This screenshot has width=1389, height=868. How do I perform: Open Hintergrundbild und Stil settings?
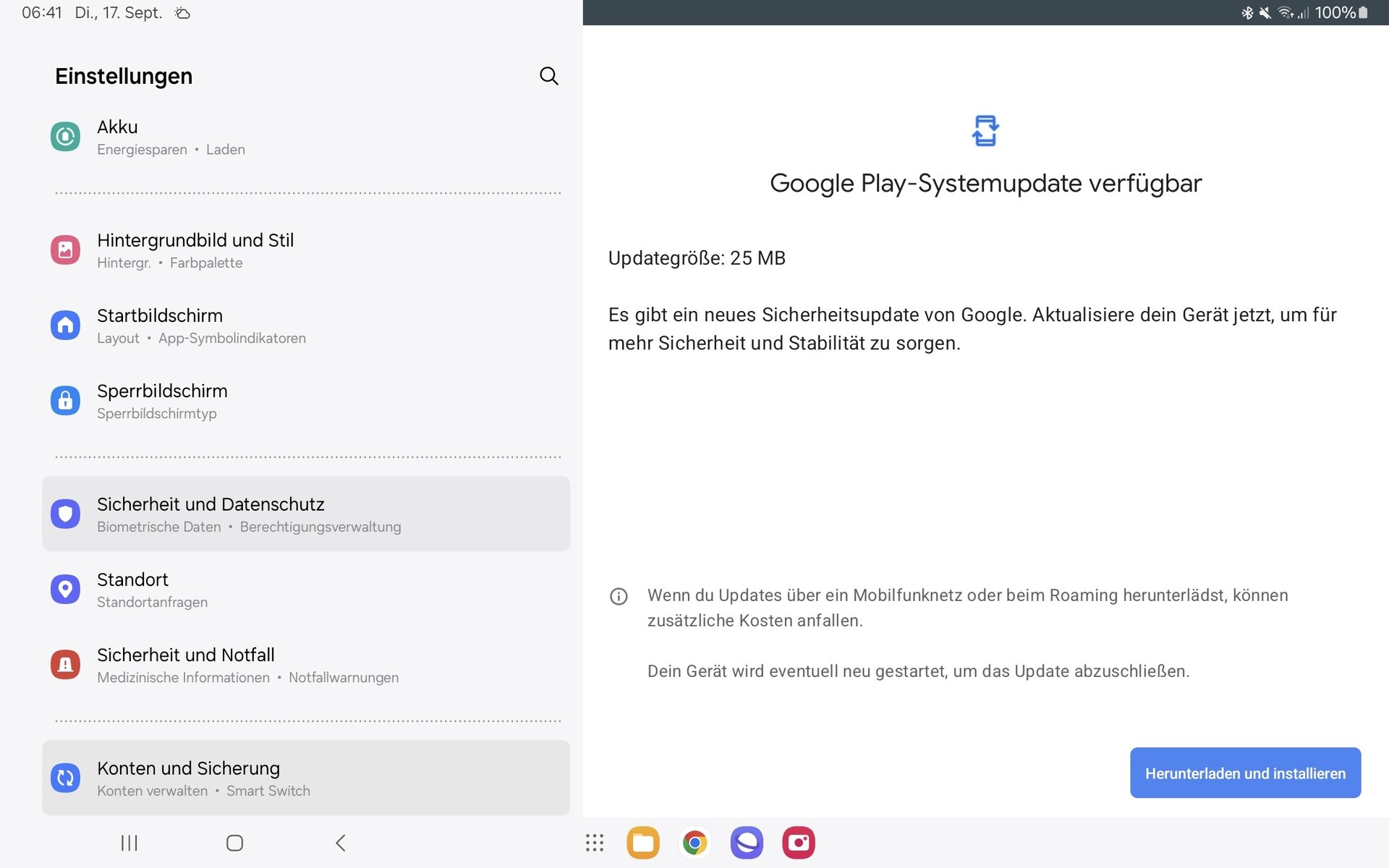[195, 250]
